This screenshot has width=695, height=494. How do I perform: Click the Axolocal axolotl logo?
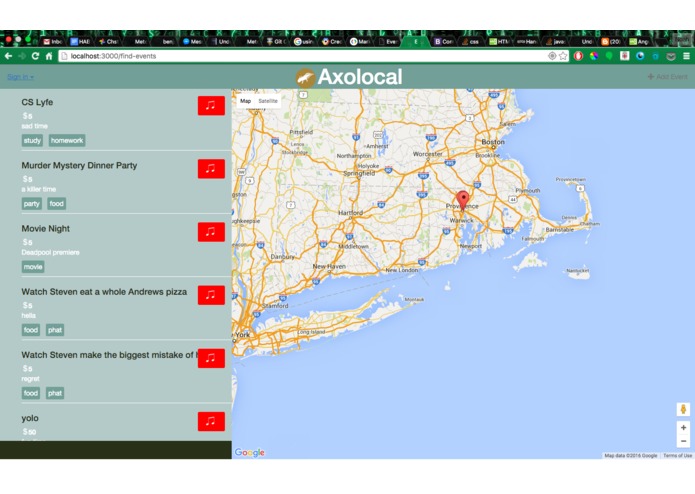pos(305,78)
